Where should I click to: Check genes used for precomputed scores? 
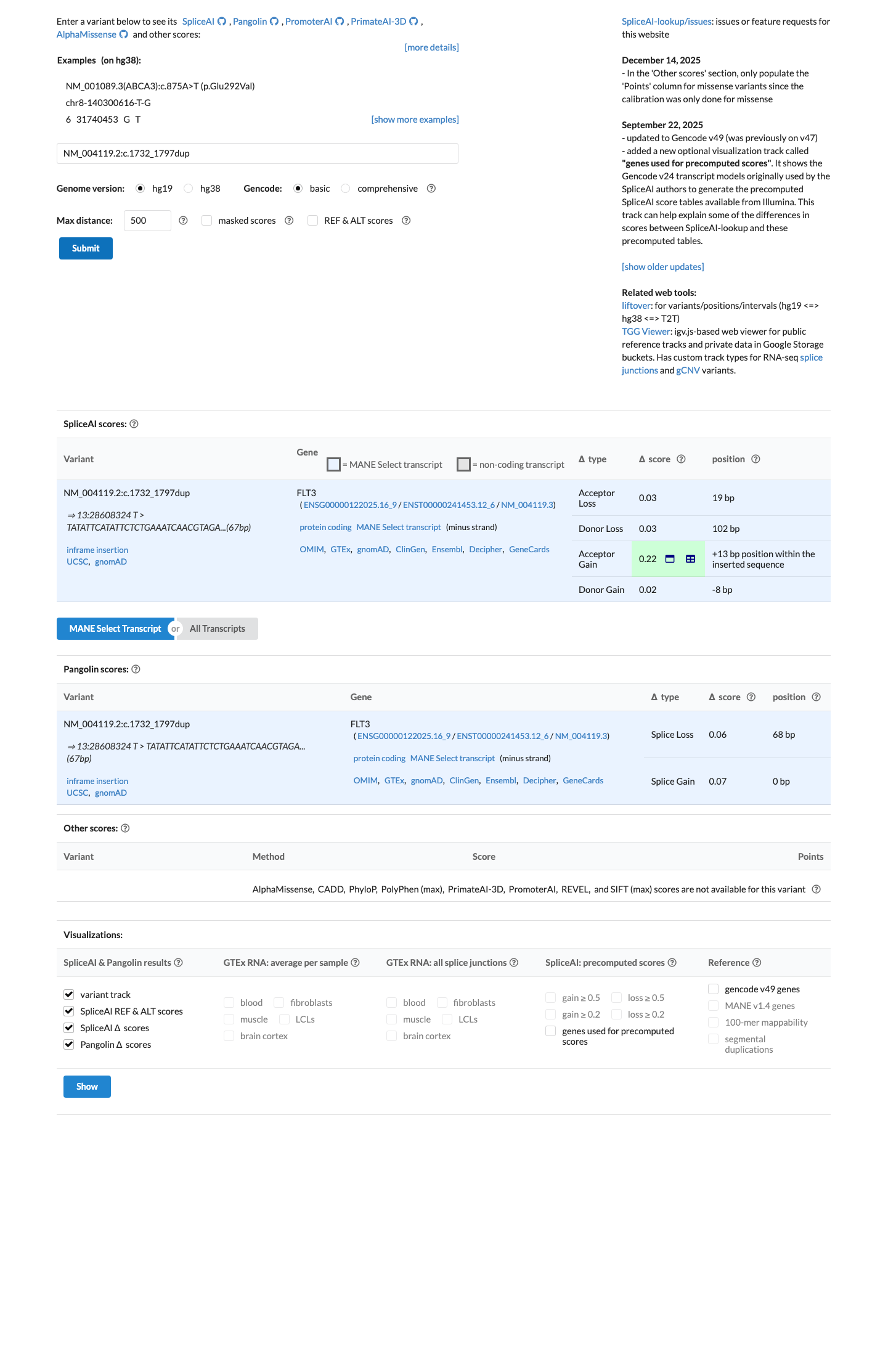click(551, 1031)
